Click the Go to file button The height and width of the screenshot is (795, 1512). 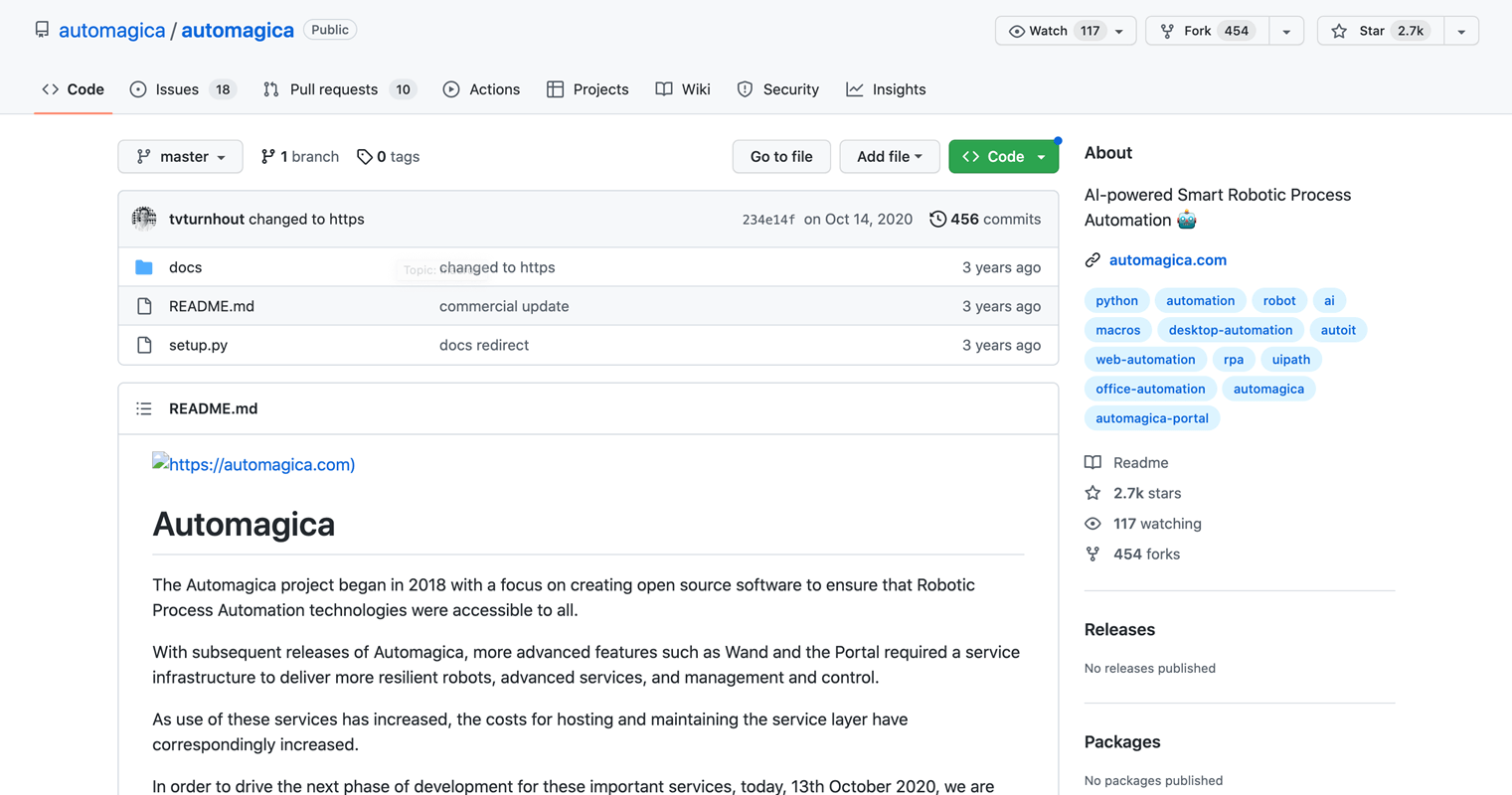coord(781,156)
